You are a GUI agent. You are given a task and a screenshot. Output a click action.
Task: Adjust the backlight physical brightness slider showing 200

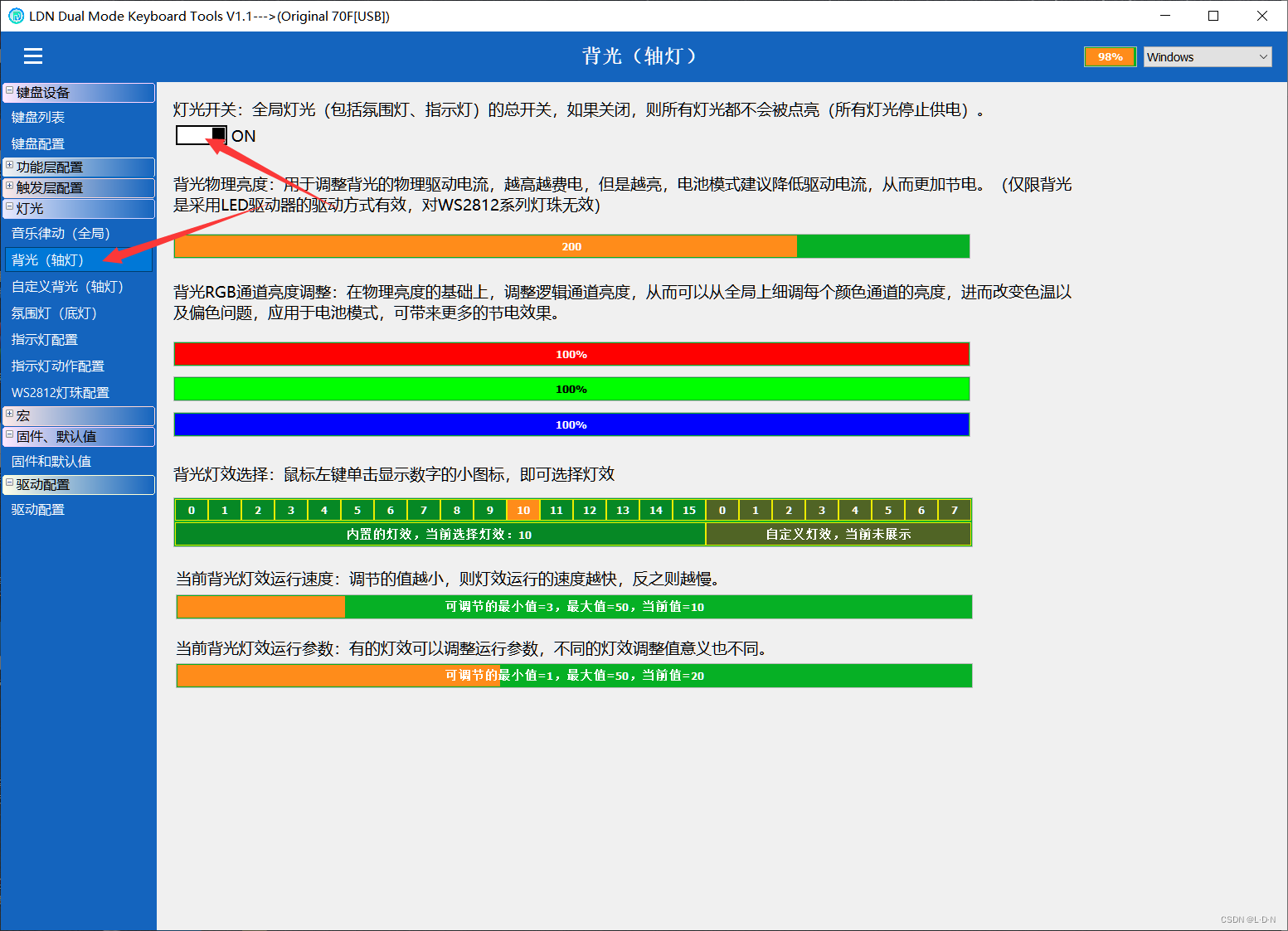pyautogui.click(x=571, y=246)
